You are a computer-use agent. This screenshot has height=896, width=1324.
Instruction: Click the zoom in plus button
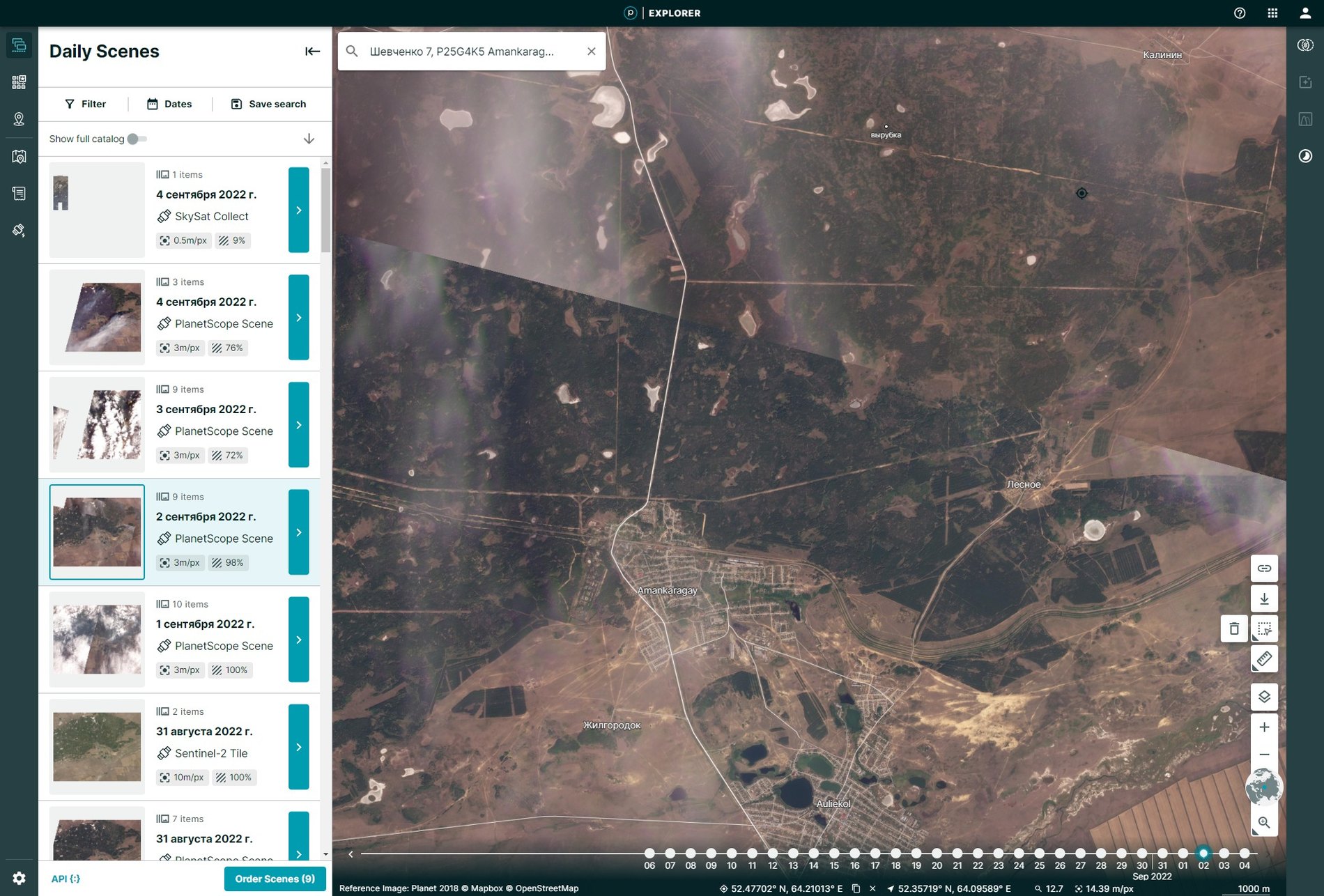tap(1264, 727)
